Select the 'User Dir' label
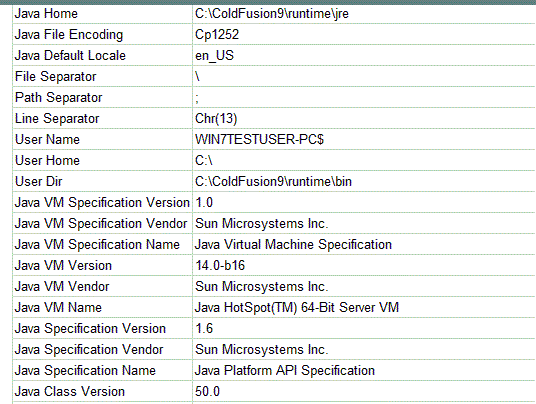 39,181
